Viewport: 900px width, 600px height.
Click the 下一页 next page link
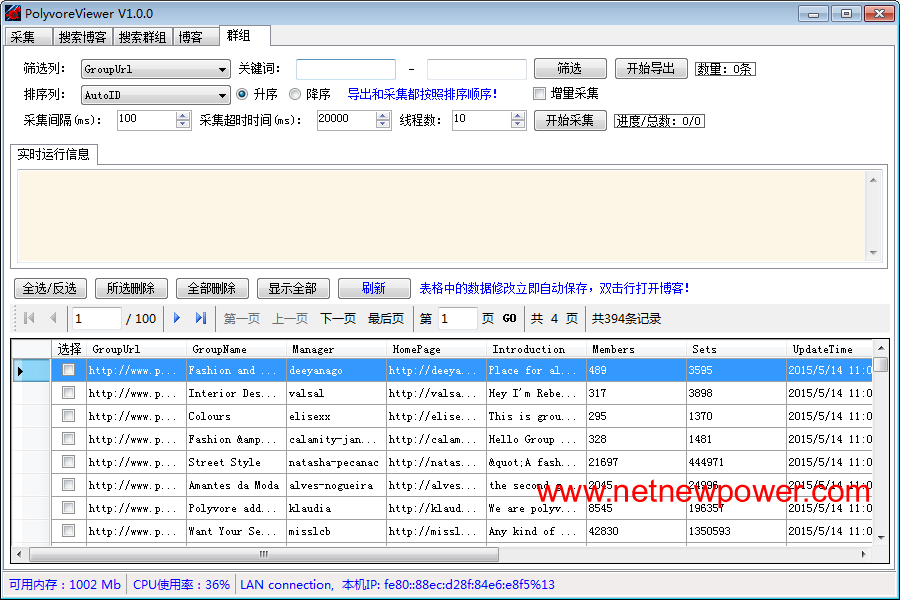point(338,319)
